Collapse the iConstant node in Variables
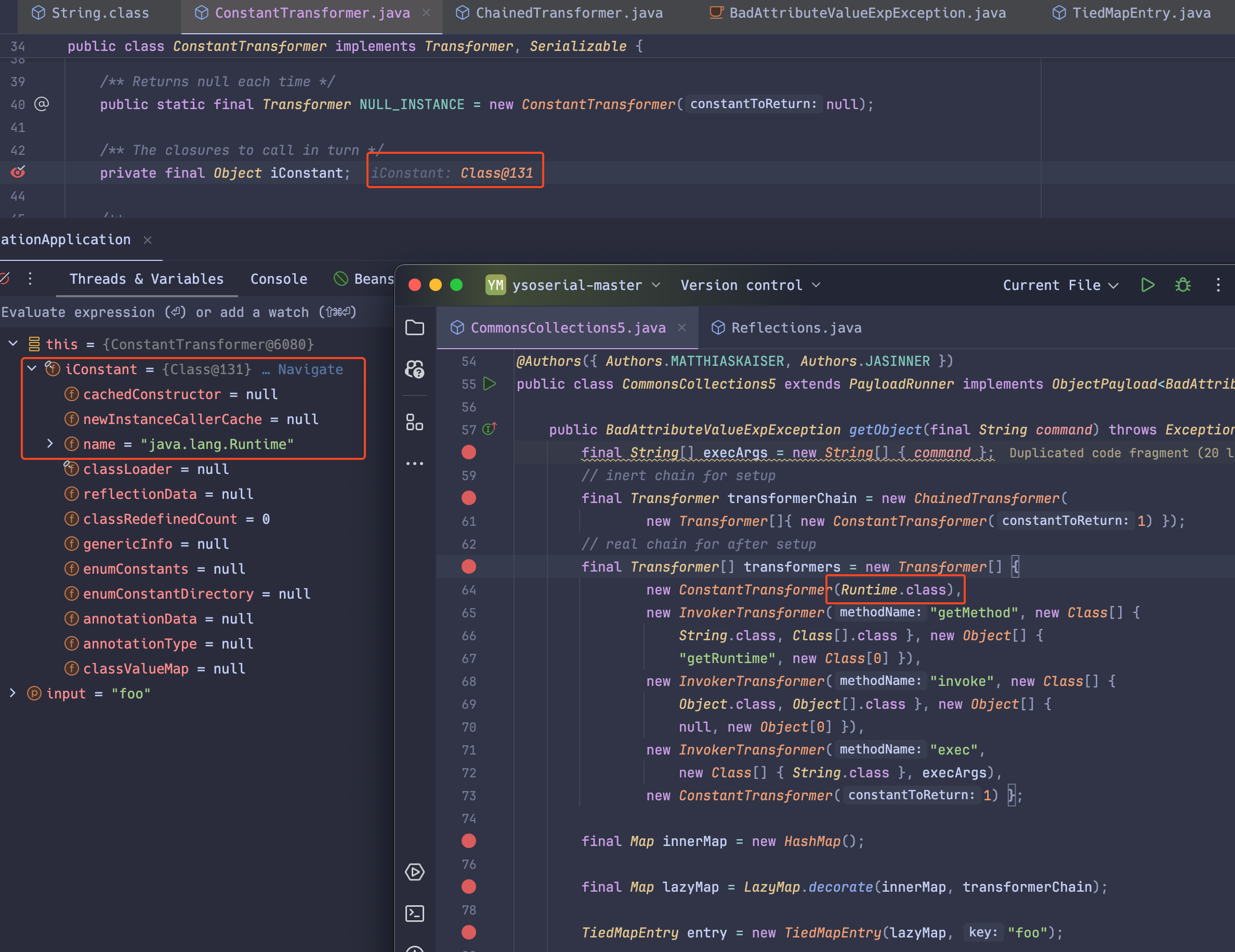 click(x=32, y=368)
